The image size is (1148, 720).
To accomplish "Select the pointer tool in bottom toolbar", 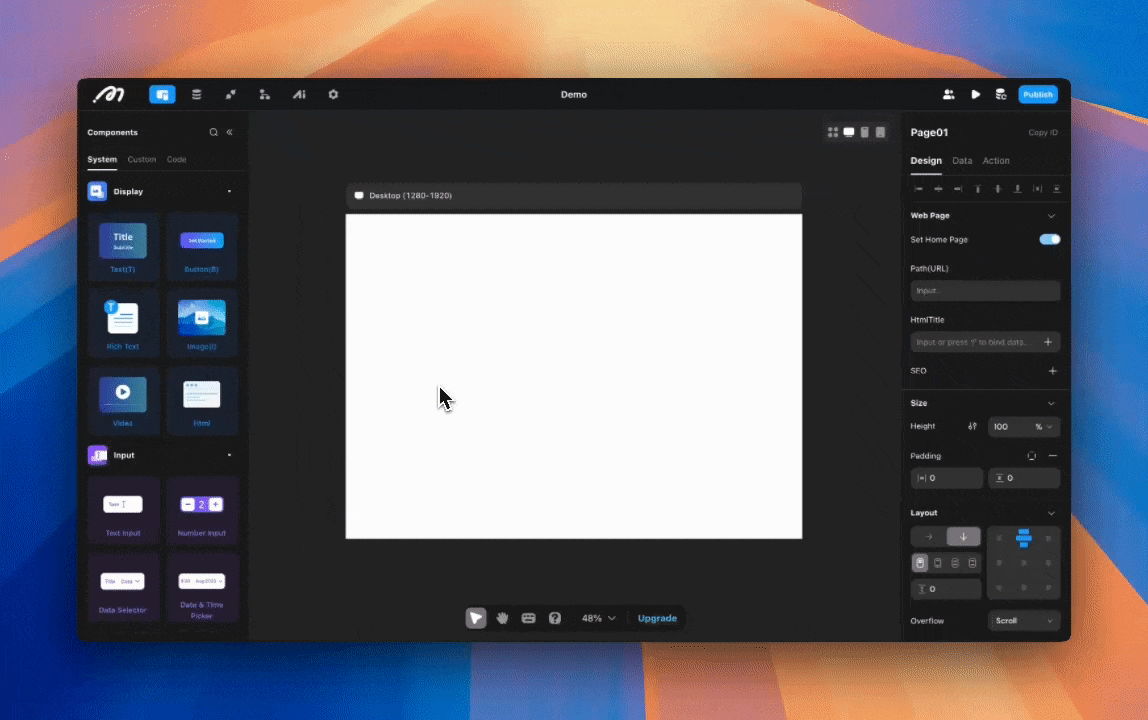I will tap(476, 618).
